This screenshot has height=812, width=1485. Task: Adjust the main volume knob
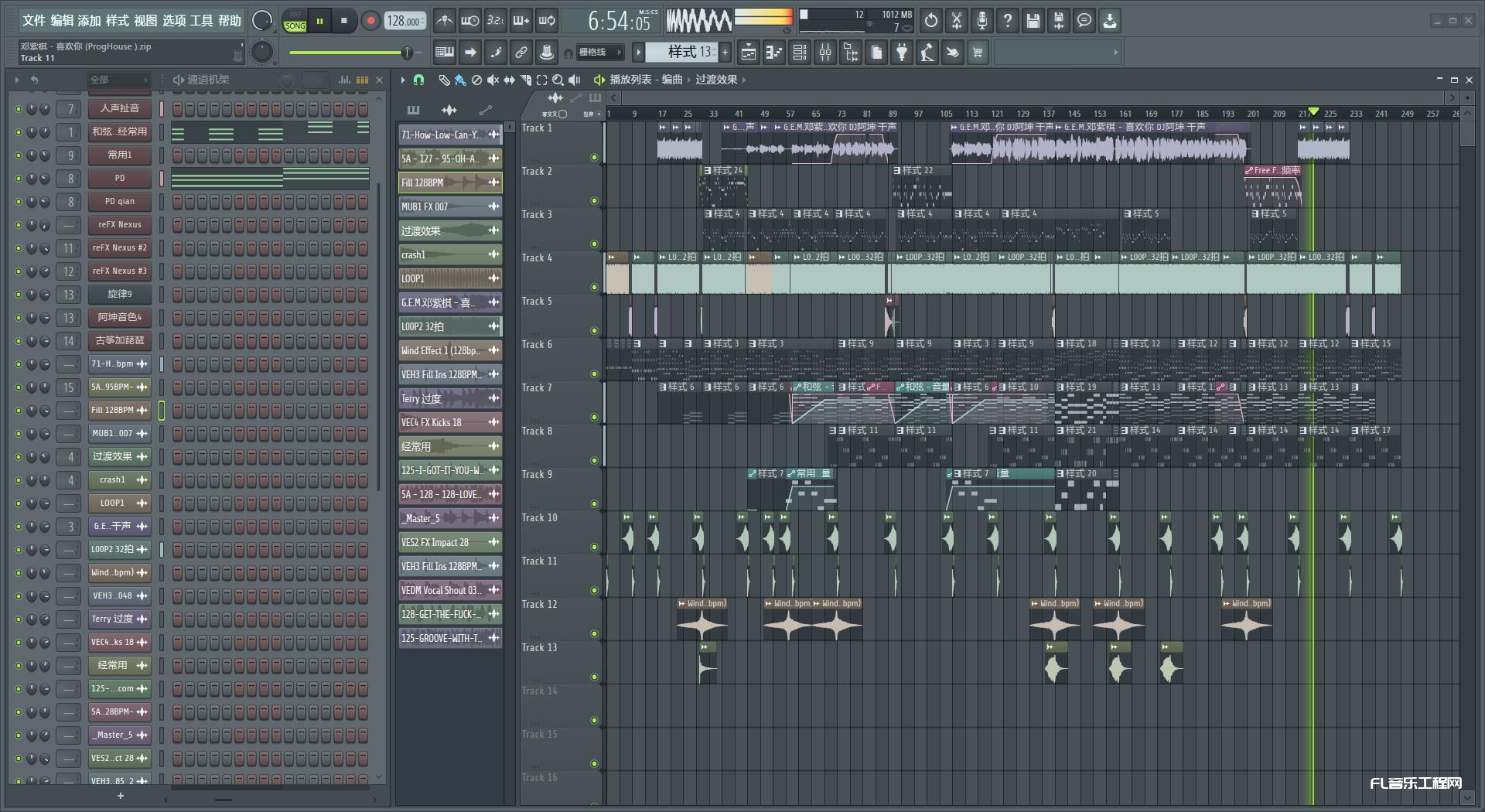(262, 21)
